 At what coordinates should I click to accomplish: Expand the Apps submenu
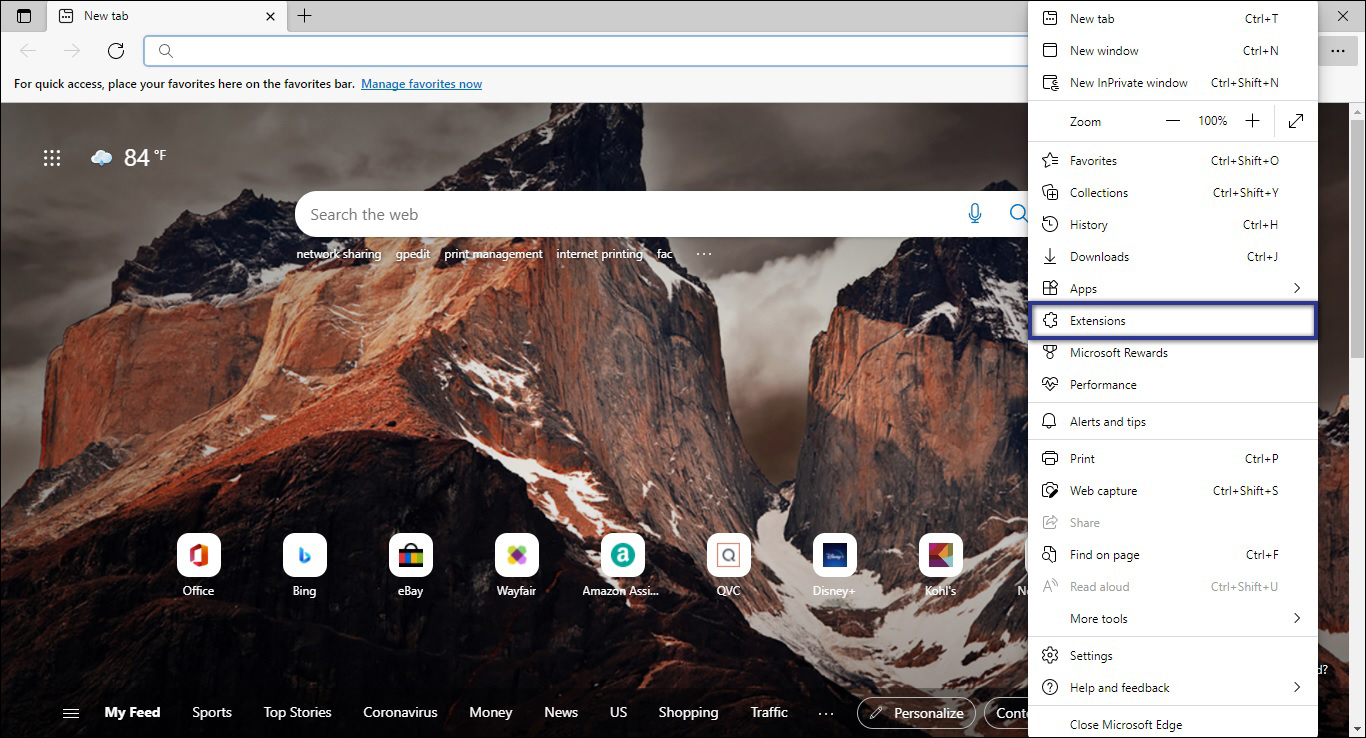coord(1172,288)
